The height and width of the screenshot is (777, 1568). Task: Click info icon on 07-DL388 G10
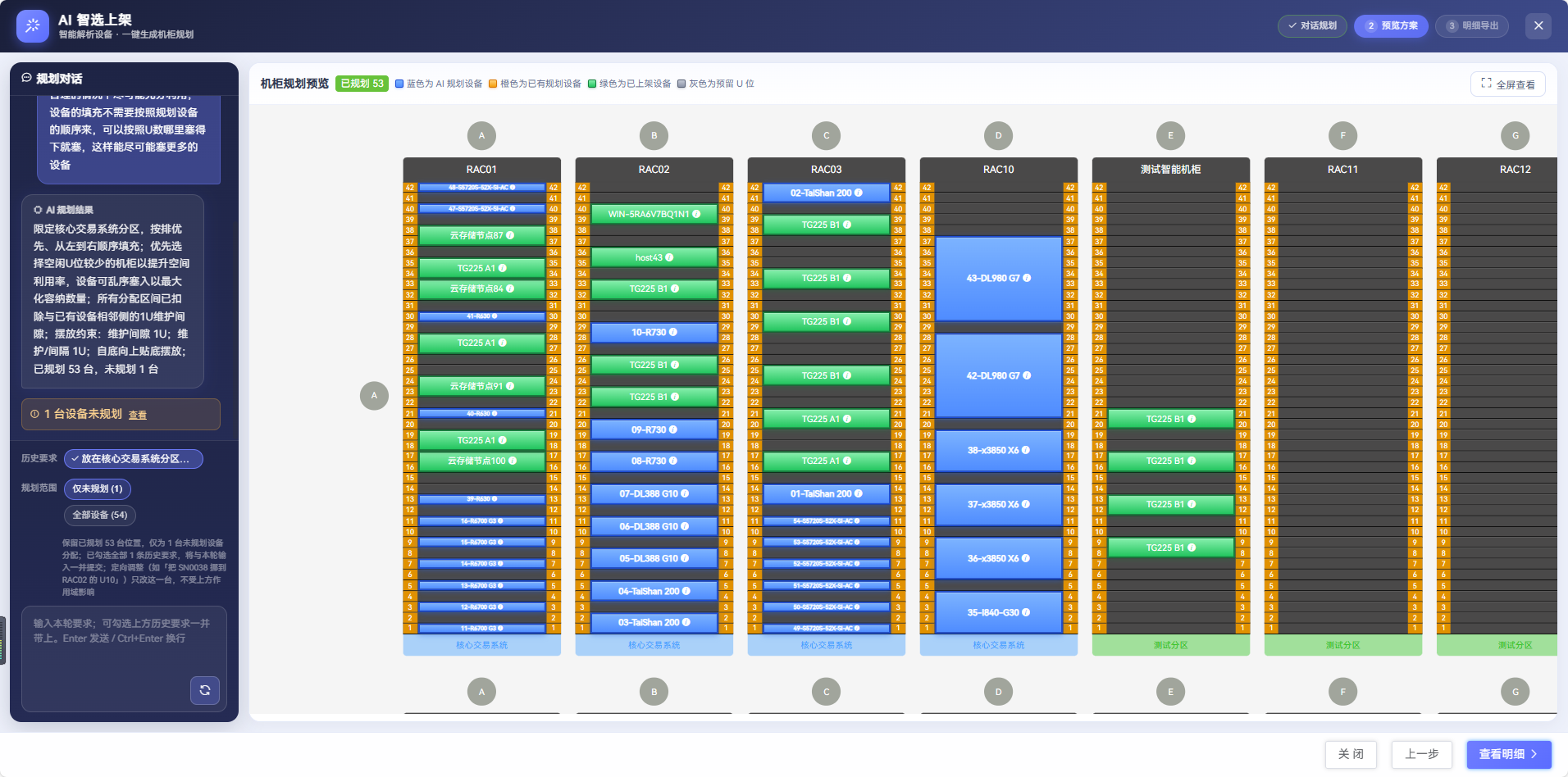pyautogui.click(x=685, y=493)
